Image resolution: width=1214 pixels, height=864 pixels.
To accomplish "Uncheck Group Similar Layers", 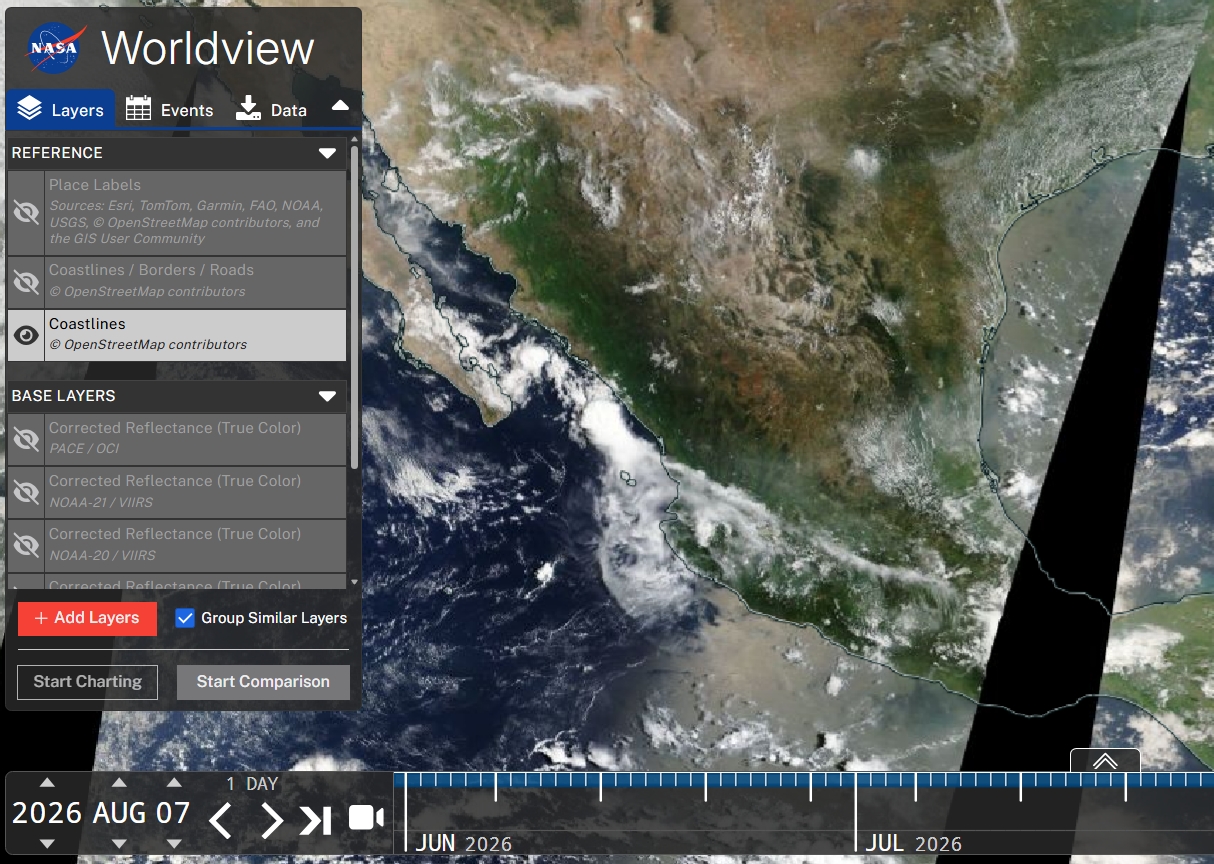I will point(185,618).
